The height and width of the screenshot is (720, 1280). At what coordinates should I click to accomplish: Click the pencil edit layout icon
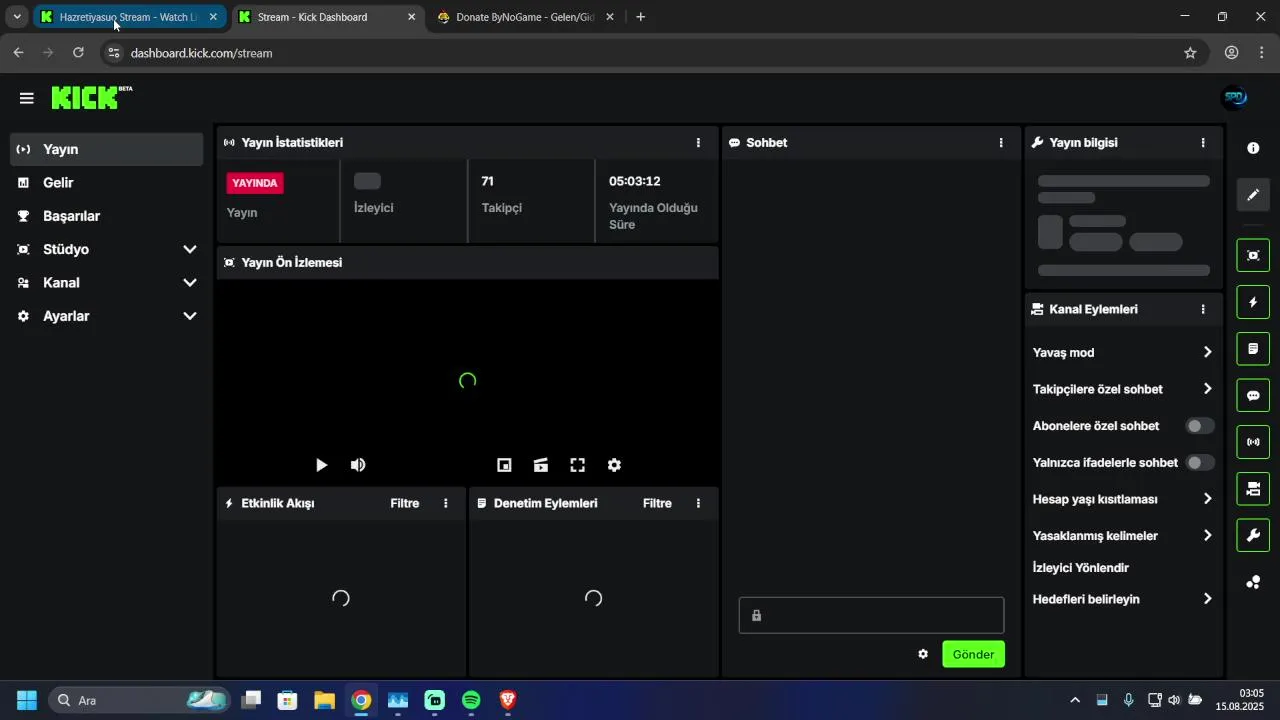pyautogui.click(x=1253, y=195)
